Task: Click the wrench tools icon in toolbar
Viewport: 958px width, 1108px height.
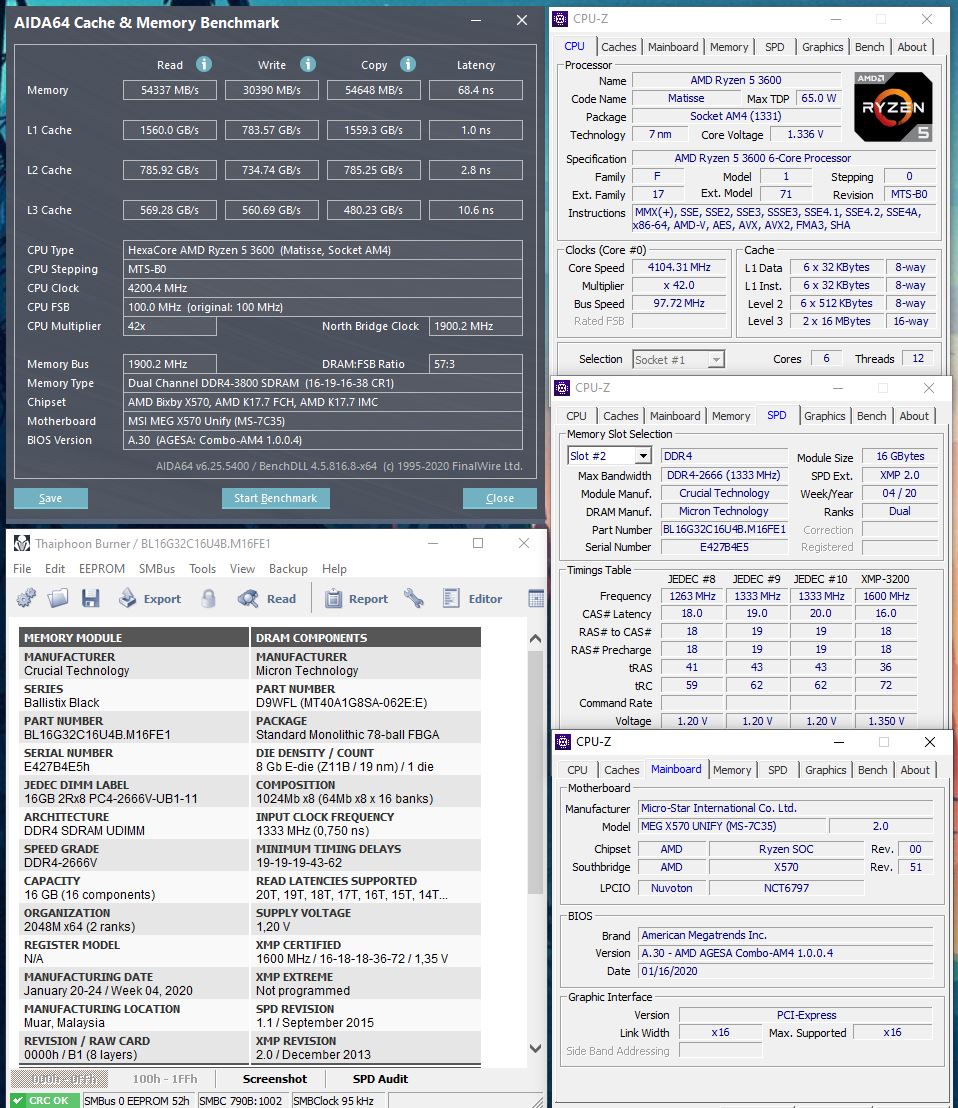Action: coord(414,599)
